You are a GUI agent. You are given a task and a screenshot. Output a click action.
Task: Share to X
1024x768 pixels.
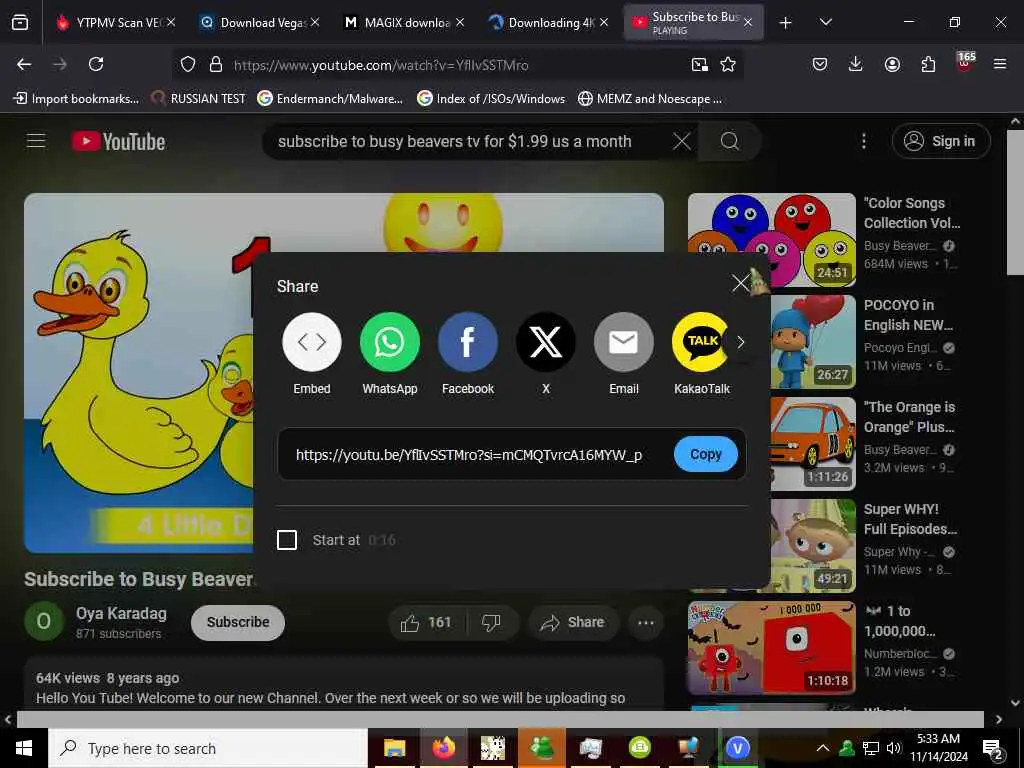click(x=545, y=342)
